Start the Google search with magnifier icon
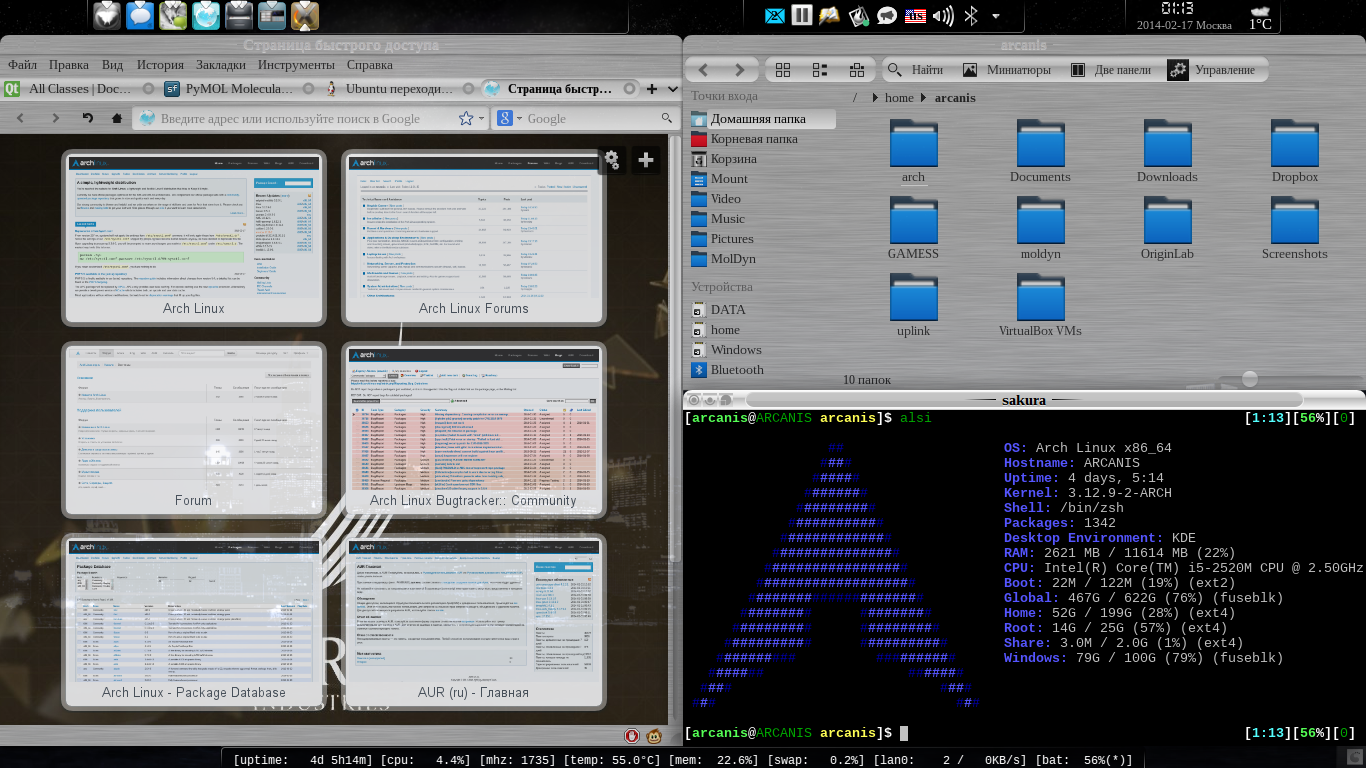The image size is (1366, 768). pyautogui.click(x=668, y=118)
